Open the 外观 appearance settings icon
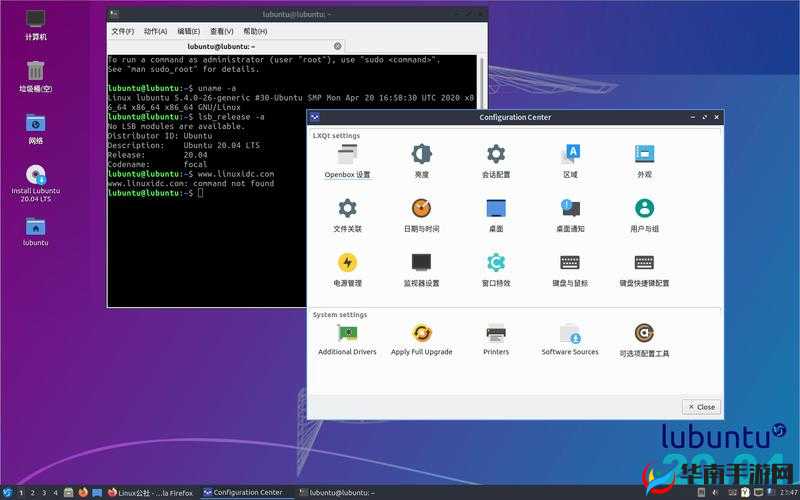800x500 pixels. [x=644, y=161]
